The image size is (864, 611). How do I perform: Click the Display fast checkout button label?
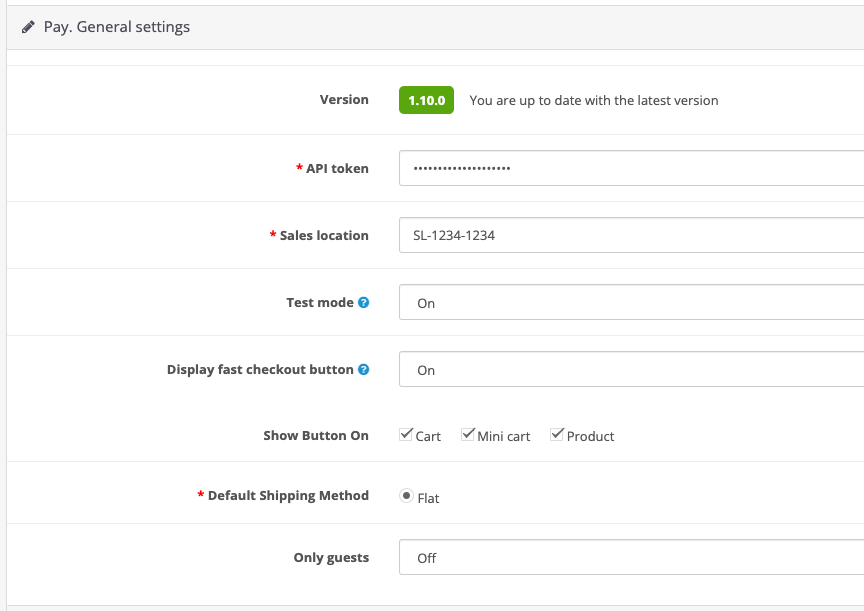(260, 370)
